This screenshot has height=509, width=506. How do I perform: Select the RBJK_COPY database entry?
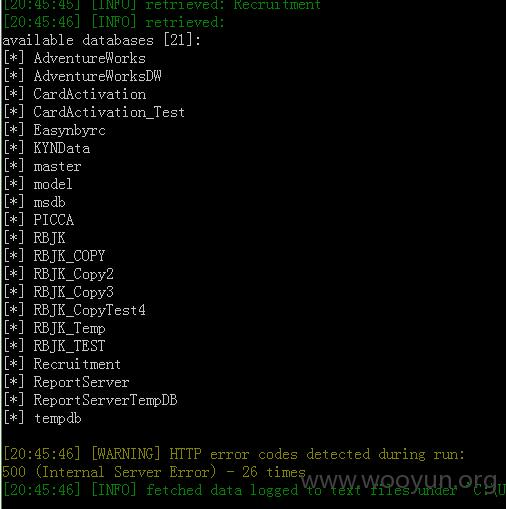[x=69, y=256]
